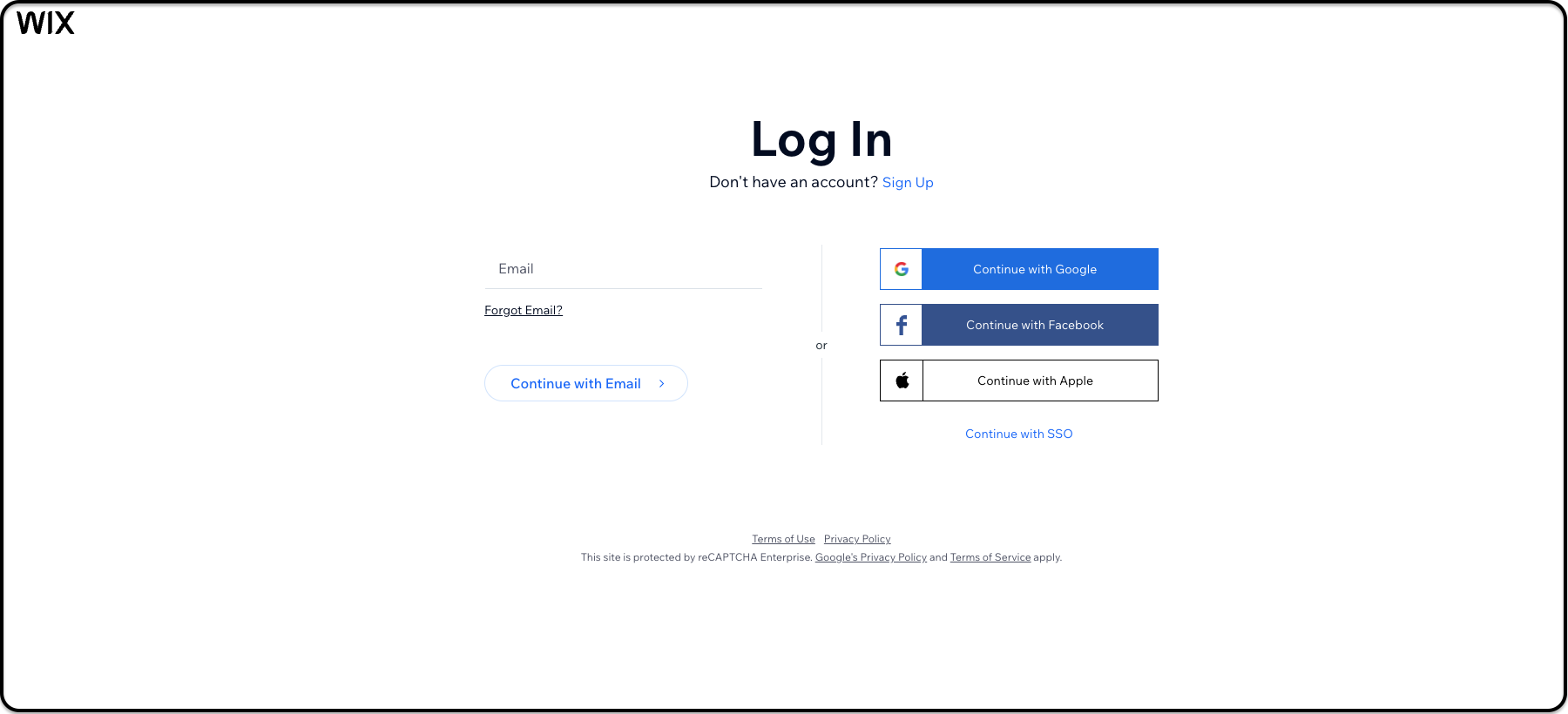The width and height of the screenshot is (1568, 714).
Task: Click the Facebook logo icon
Action: tap(902, 325)
